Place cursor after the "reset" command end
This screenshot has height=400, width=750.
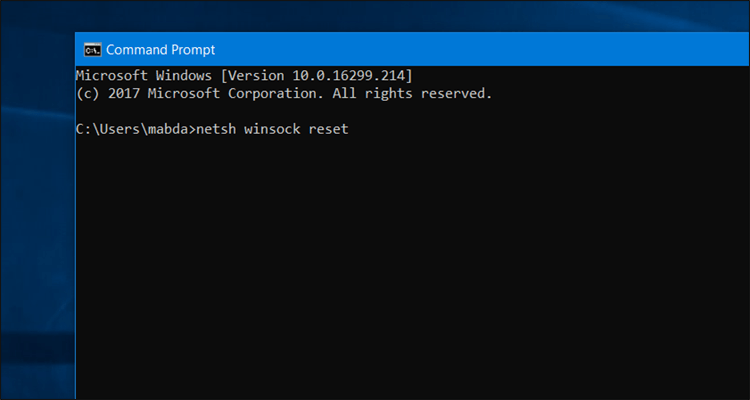pos(350,130)
